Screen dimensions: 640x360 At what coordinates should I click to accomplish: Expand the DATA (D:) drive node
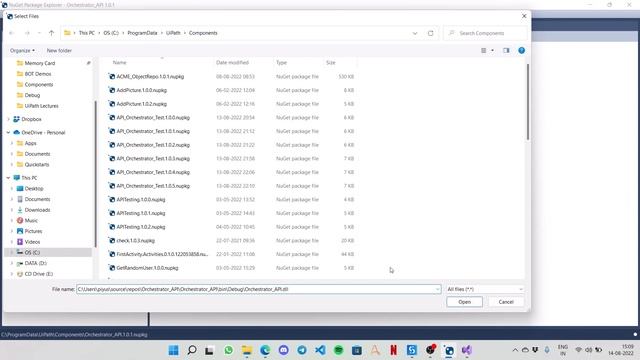[12, 263]
